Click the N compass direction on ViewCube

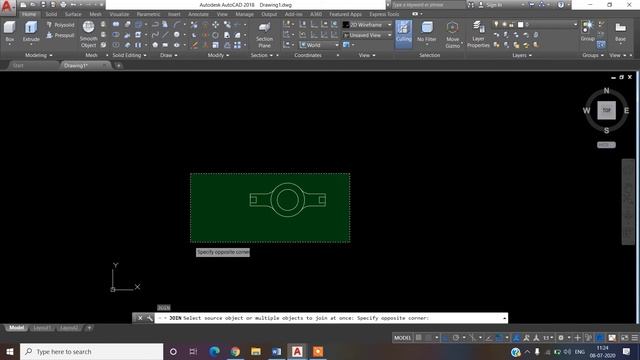point(606,91)
